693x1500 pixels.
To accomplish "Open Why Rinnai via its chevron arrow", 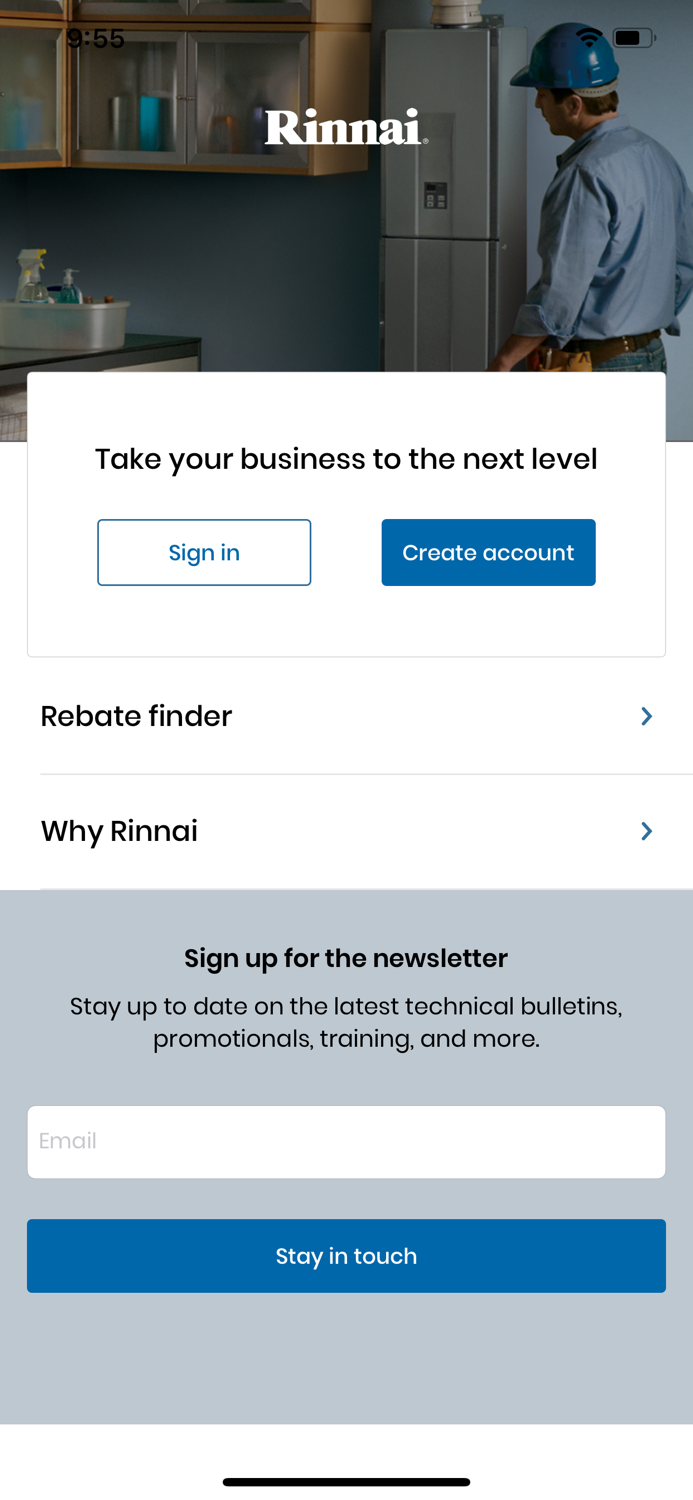I will (x=648, y=831).
